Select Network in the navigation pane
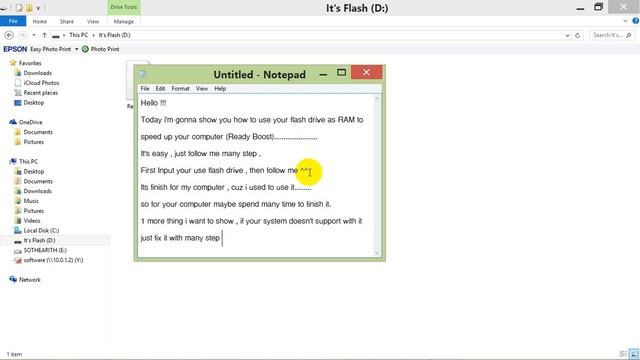640x360 pixels. [29, 280]
